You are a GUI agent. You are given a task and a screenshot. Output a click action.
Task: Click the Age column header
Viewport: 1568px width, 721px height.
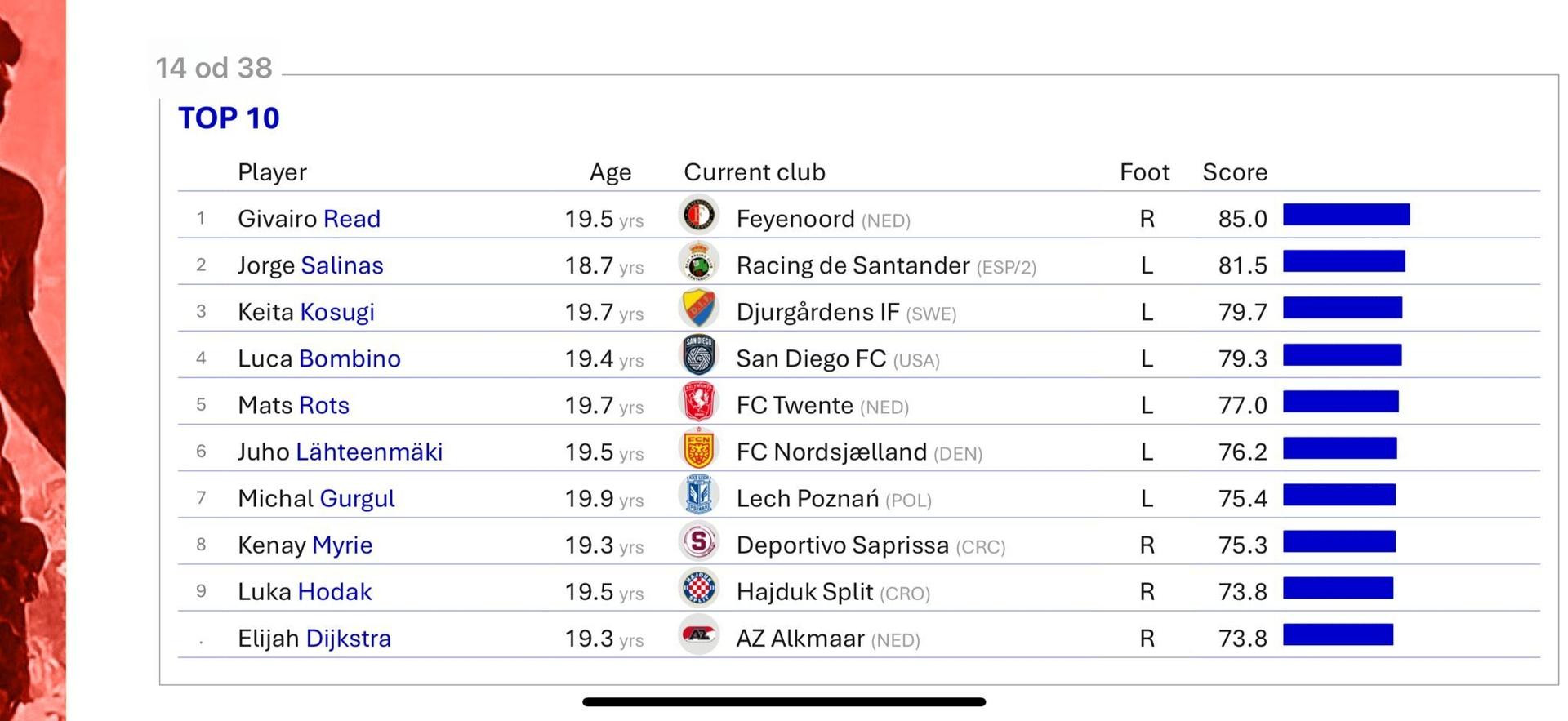pyautogui.click(x=610, y=172)
